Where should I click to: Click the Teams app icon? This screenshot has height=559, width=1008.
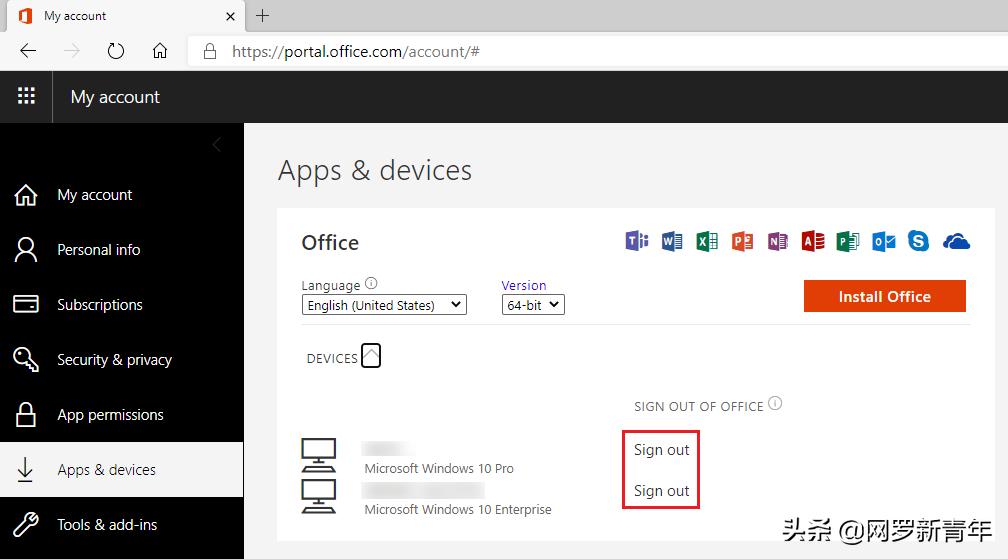click(x=636, y=241)
